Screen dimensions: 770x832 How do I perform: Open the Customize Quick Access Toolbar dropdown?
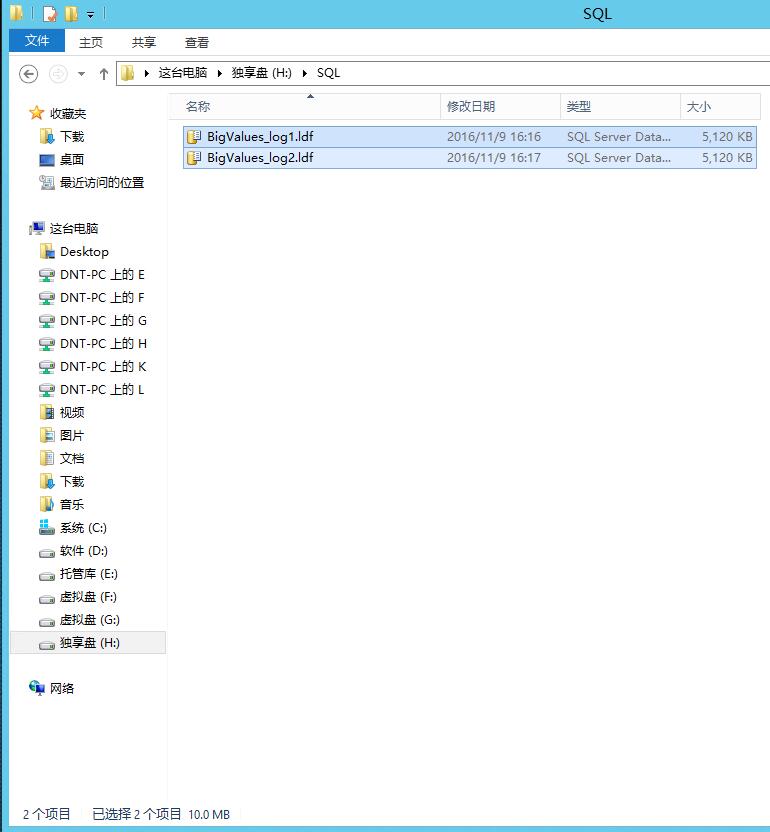(91, 15)
